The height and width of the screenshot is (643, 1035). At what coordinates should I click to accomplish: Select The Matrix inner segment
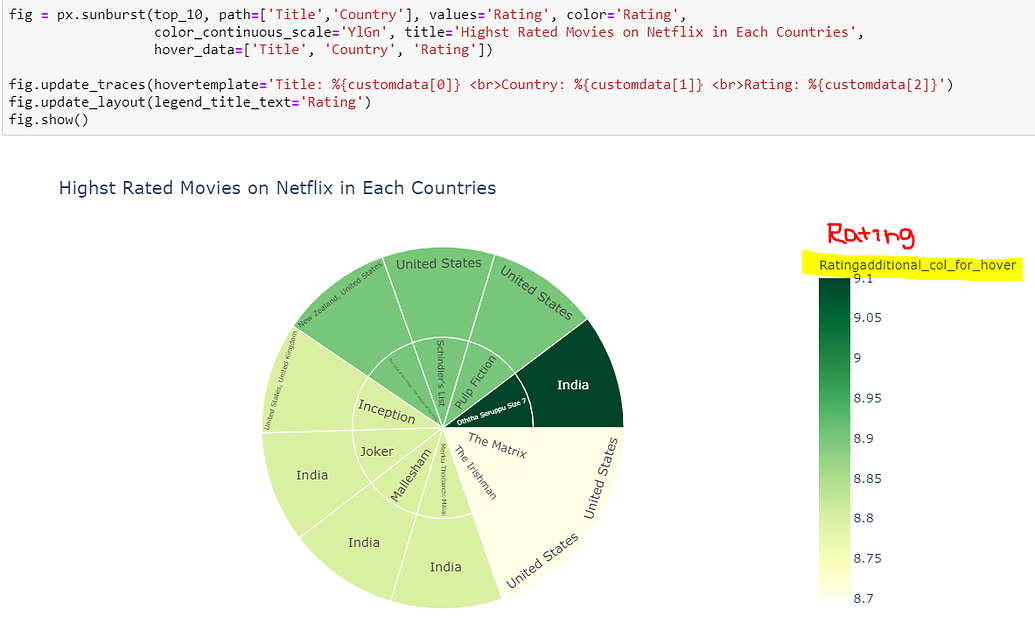(496, 444)
